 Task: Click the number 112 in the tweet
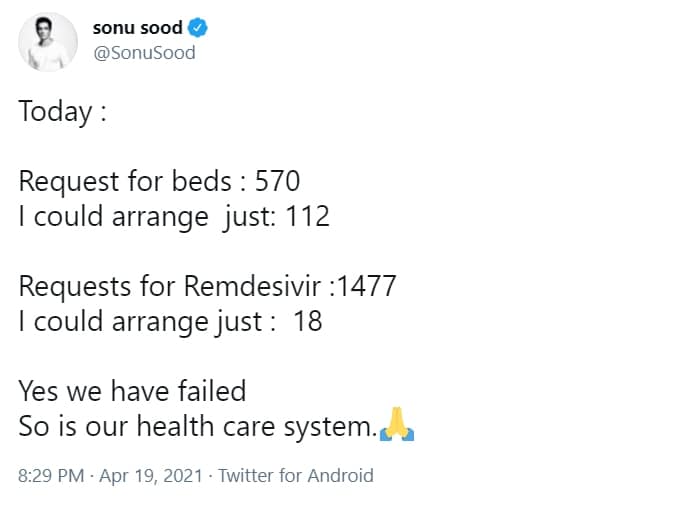click(x=308, y=216)
